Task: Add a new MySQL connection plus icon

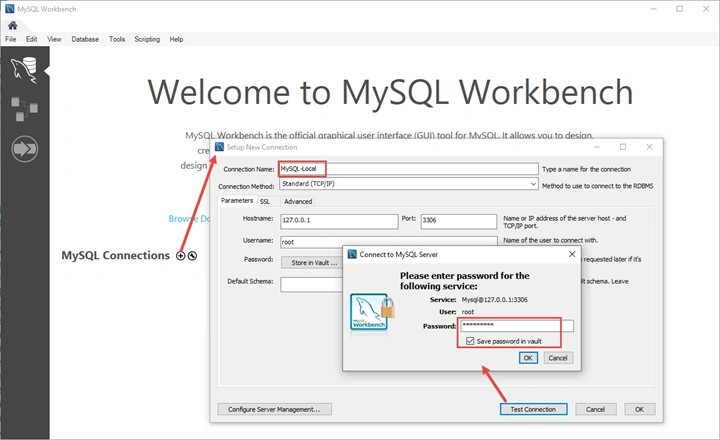Action: [180, 256]
